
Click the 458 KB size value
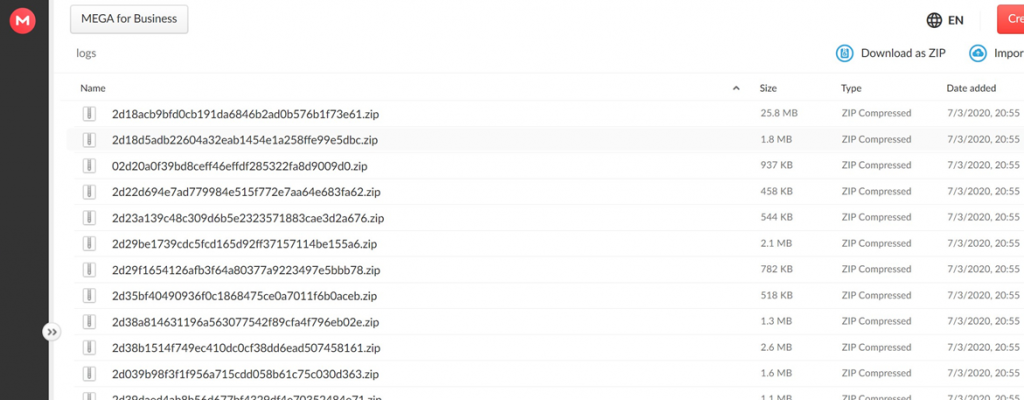pos(776,192)
